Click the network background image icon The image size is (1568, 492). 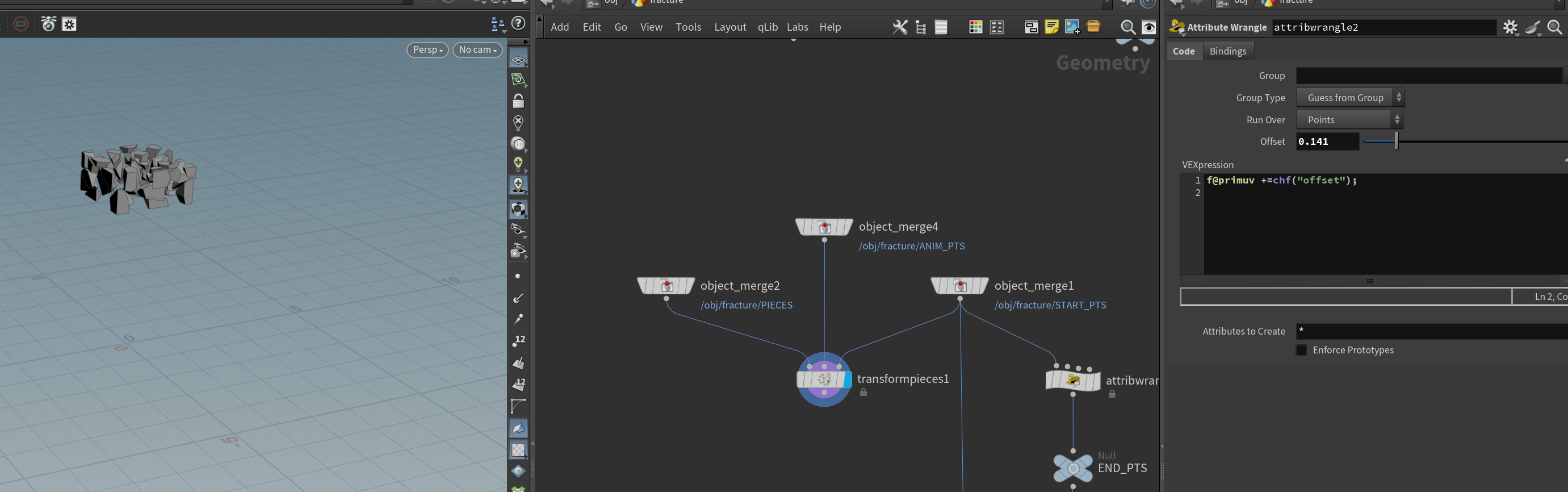tap(1072, 27)
